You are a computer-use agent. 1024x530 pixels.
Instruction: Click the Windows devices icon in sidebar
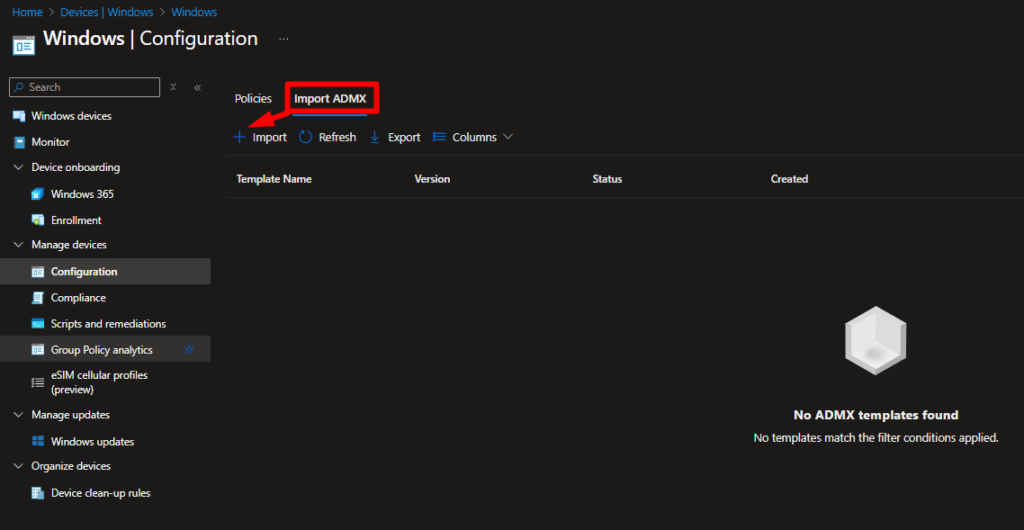click(19, 116)
